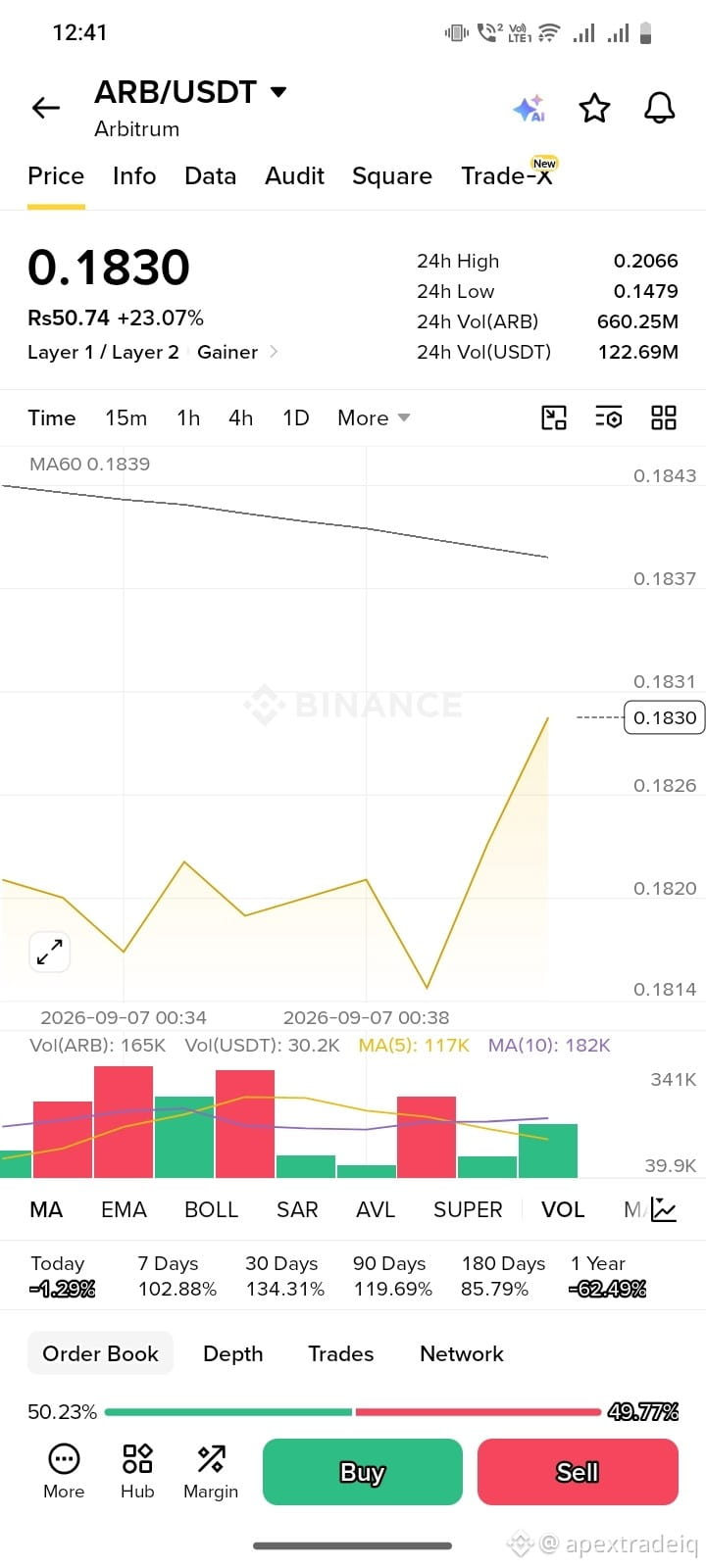
Task: Open the Hub icon
Action: pos(137,1471)
